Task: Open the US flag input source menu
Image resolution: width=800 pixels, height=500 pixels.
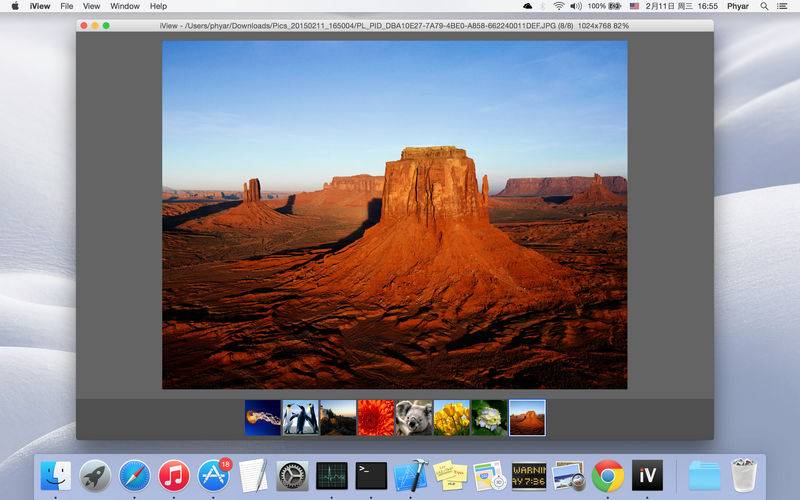Action: pos(634,6)
